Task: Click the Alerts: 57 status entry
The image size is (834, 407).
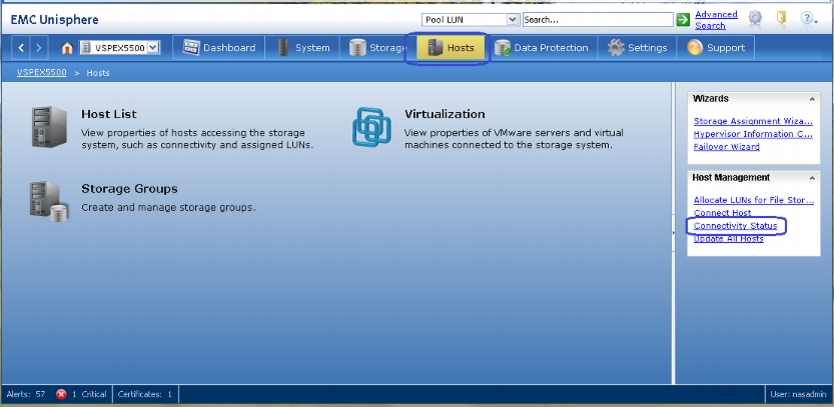Action: pos(26,394)
